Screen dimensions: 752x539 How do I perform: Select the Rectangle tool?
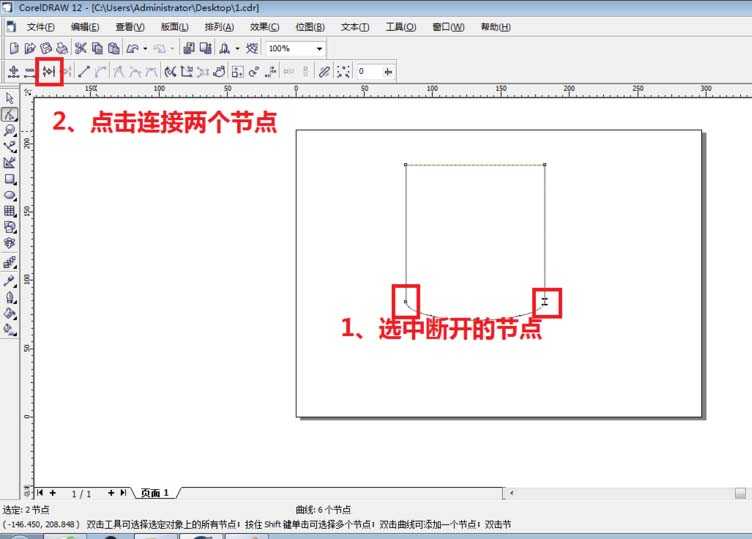coord(10,179)
